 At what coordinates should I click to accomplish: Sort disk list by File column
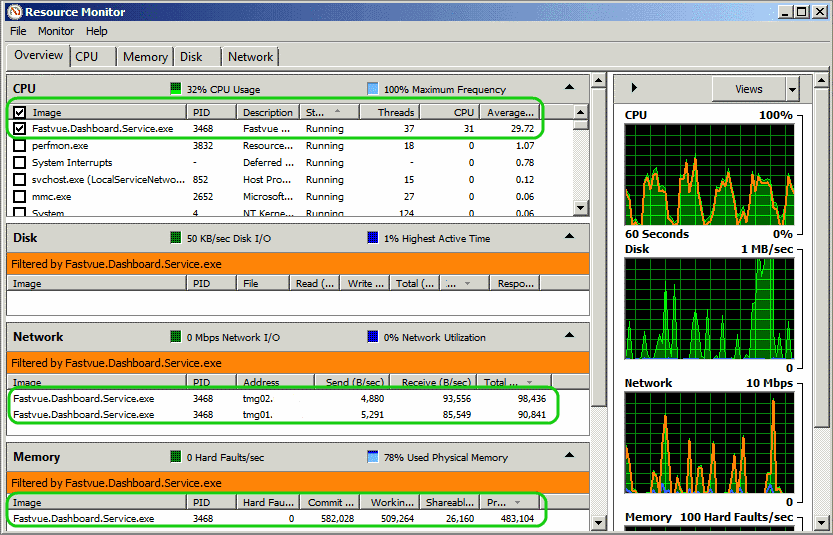pos(263,283)
